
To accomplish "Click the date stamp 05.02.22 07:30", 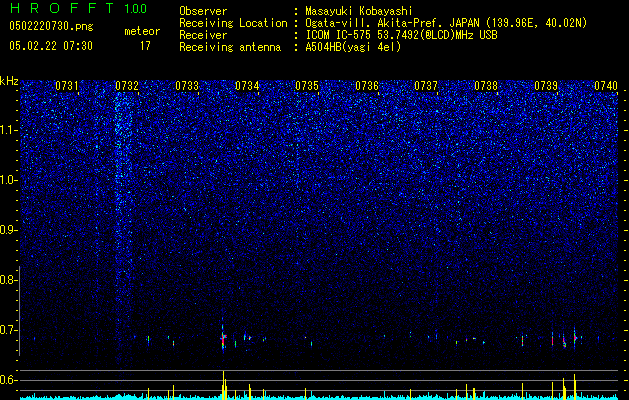I will point(51,46).
